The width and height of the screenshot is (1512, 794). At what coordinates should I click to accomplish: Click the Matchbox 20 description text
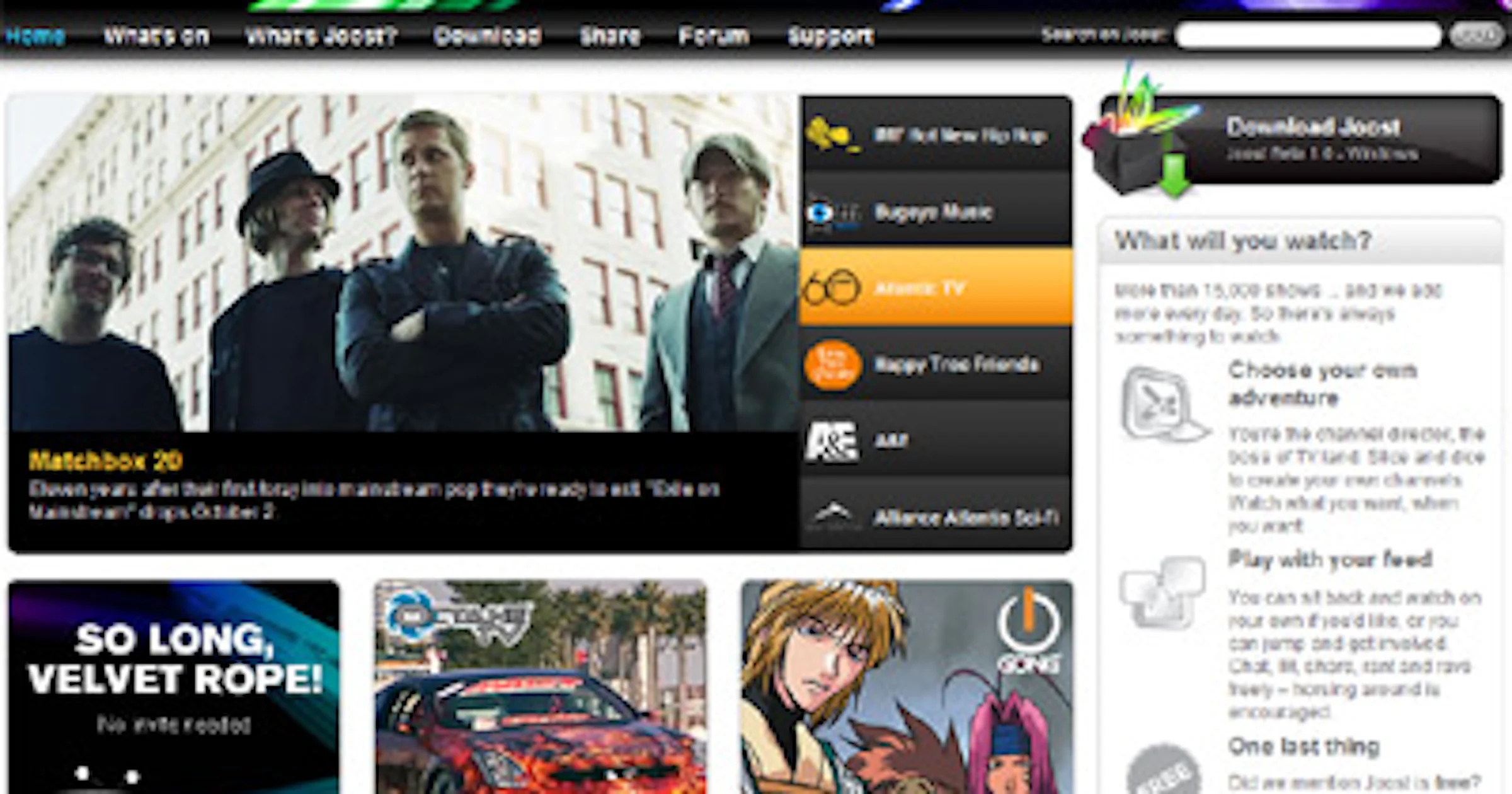[374, 500]
